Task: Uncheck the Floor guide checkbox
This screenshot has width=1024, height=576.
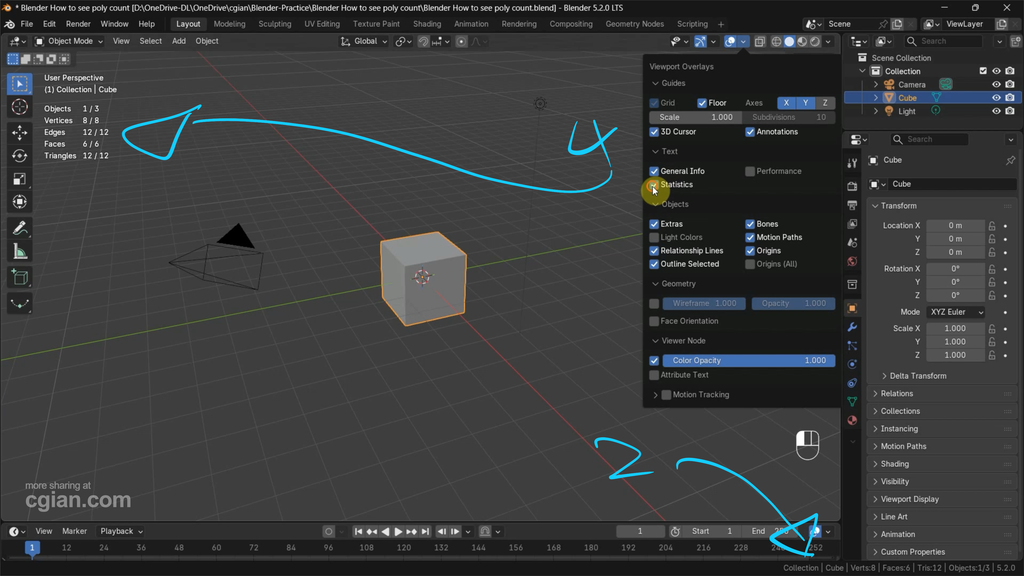Action: 702,103
